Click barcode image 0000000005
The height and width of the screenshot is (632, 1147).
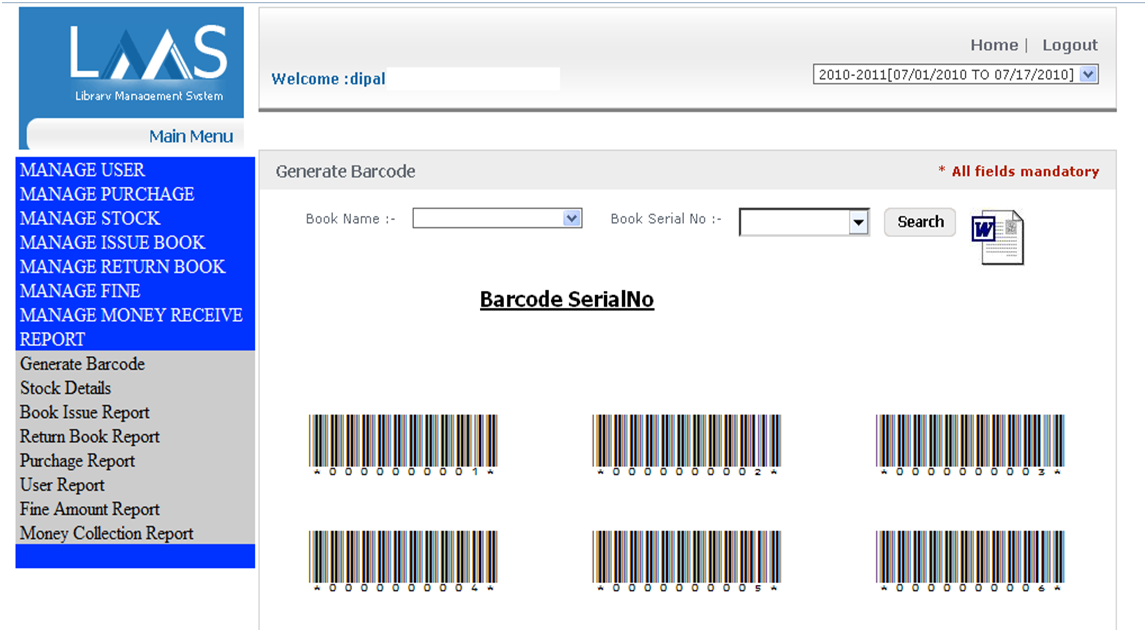pyautogui.click(x=686, y=561)
